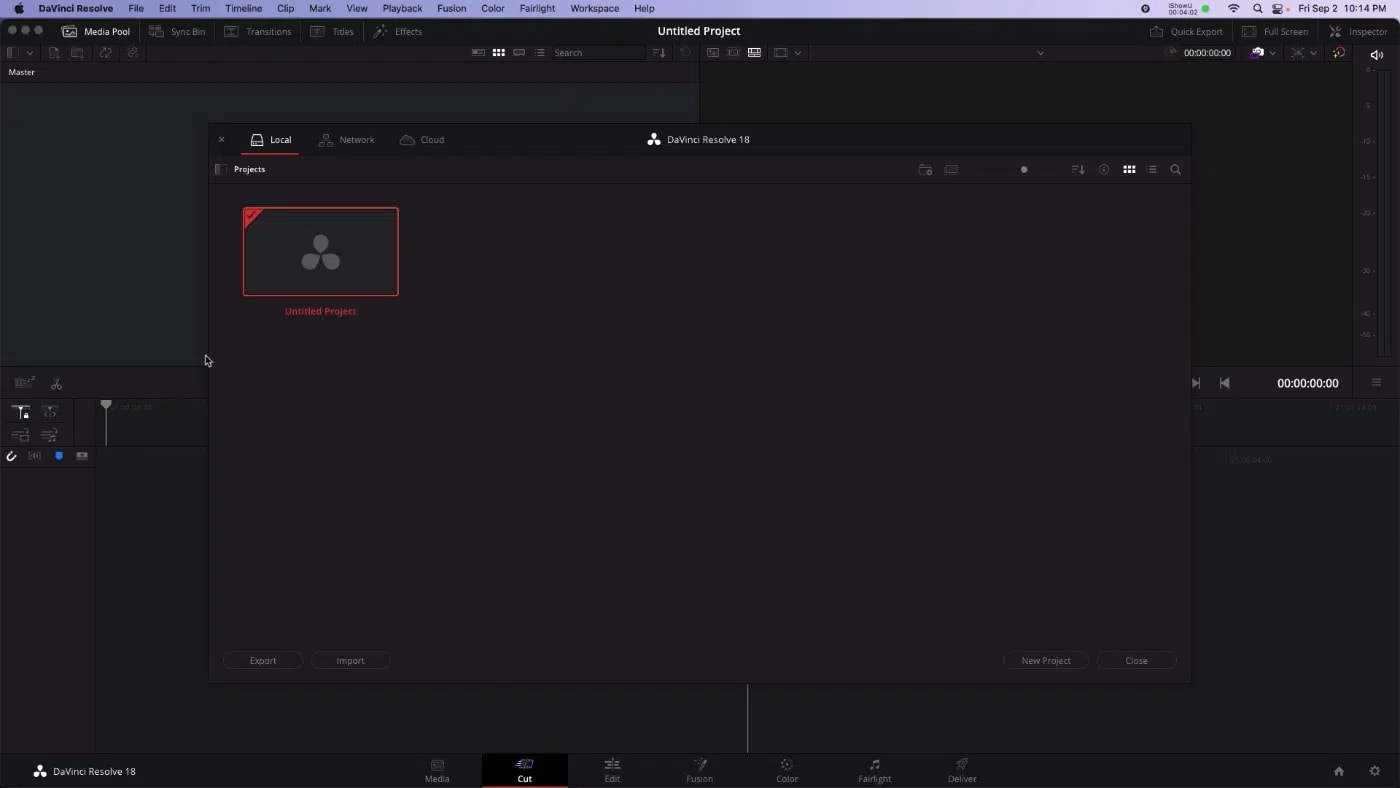Screen dimensions: 1400x788
Task: Toggle timeline snapping magnet icon
Action: click(x=12, y=456)
